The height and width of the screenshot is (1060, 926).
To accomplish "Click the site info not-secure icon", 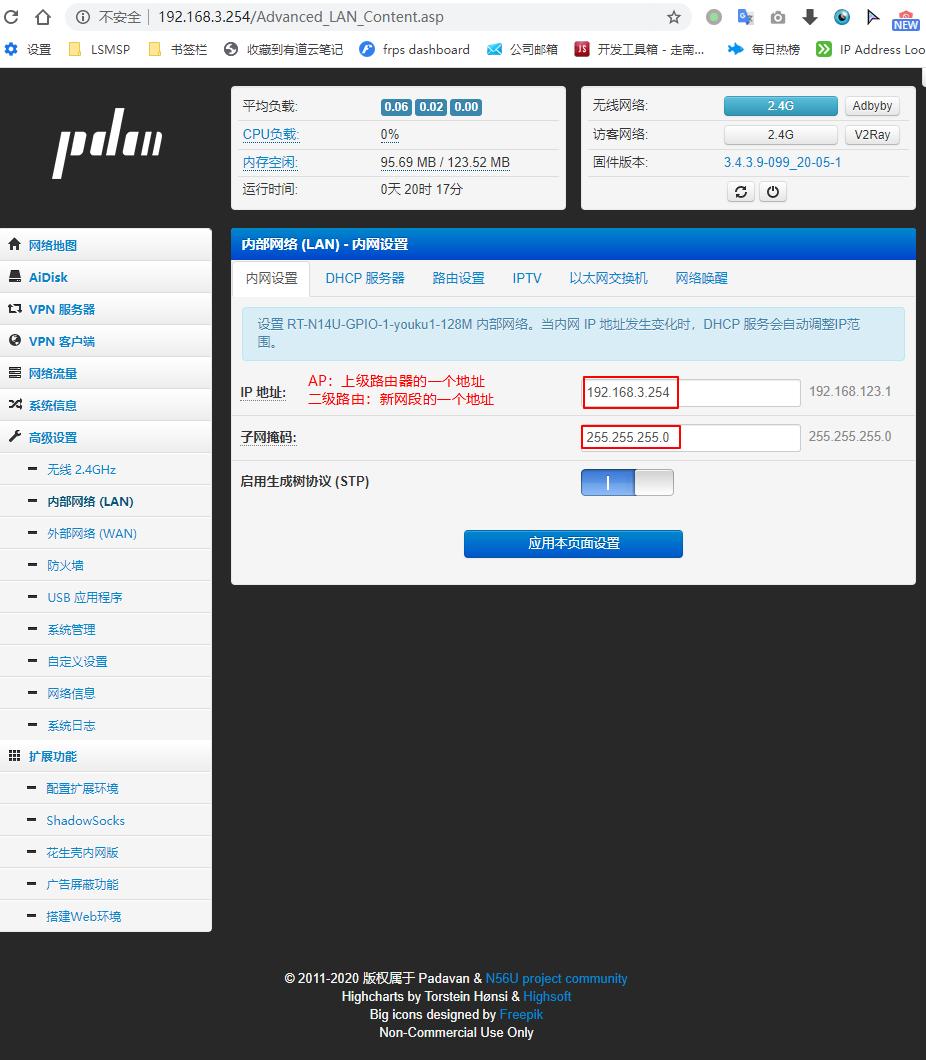I will (83, 17).
